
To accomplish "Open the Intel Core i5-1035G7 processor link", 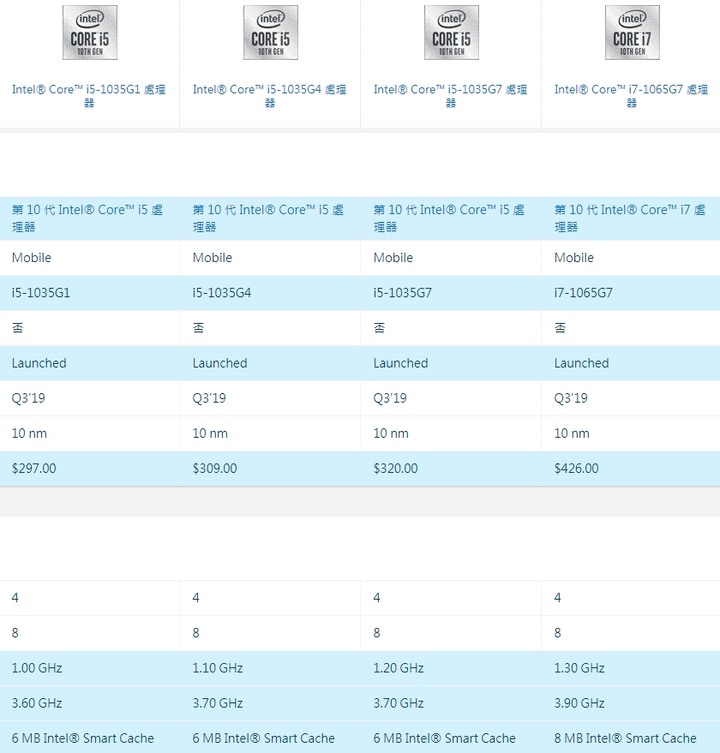I will point(451,96).
